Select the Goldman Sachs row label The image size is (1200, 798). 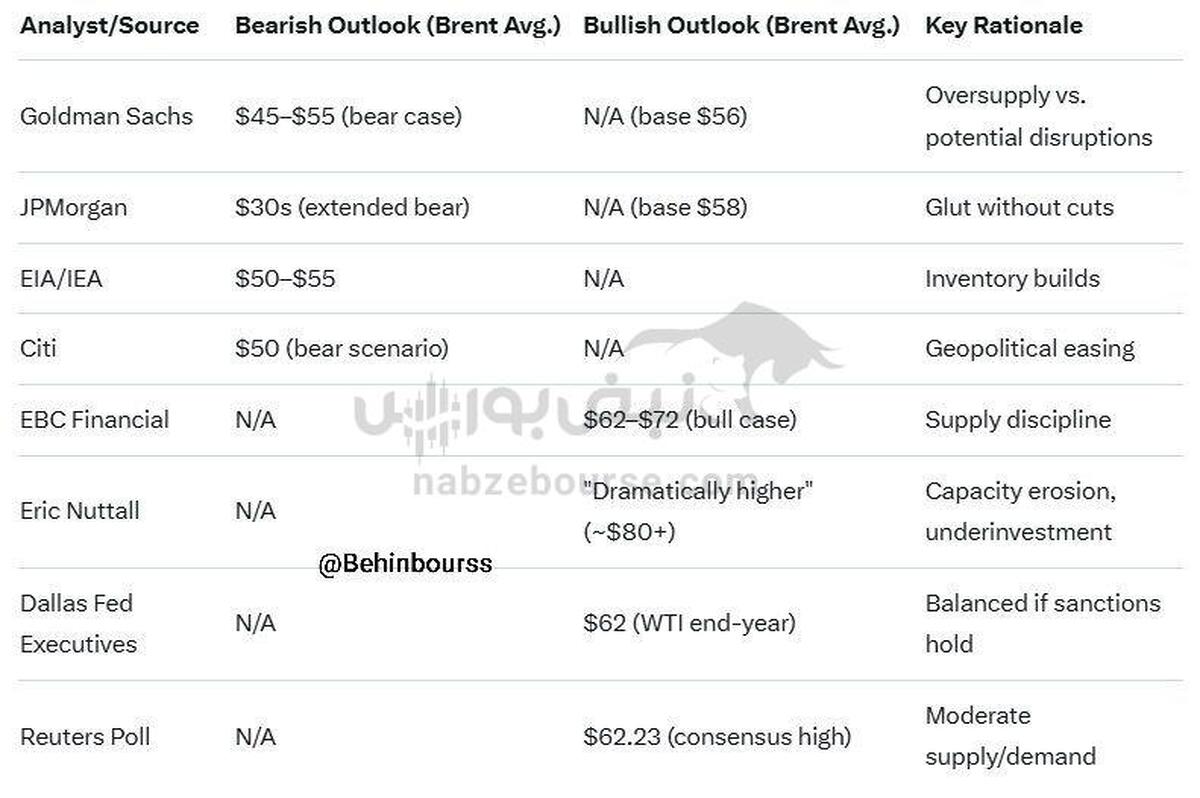tap(106, 116)
